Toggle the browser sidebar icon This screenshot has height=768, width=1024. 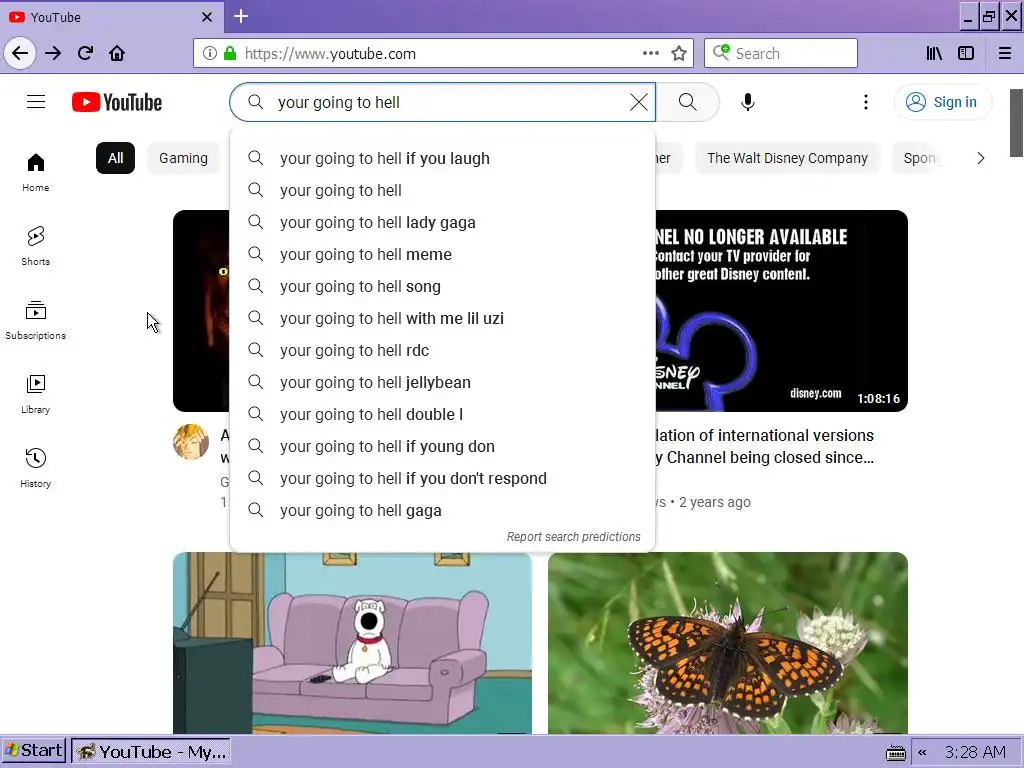tap(966, 53)
